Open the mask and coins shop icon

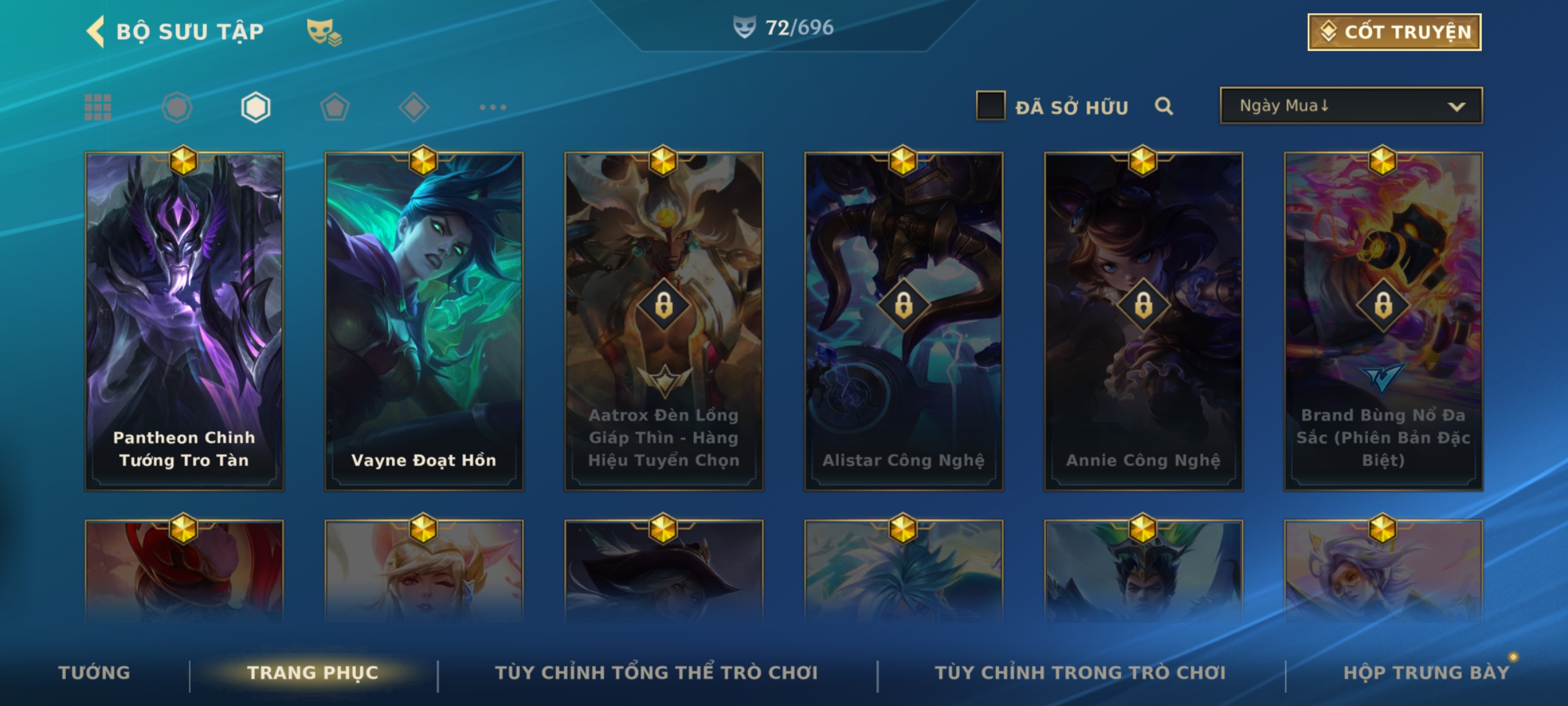click(324, 32)
